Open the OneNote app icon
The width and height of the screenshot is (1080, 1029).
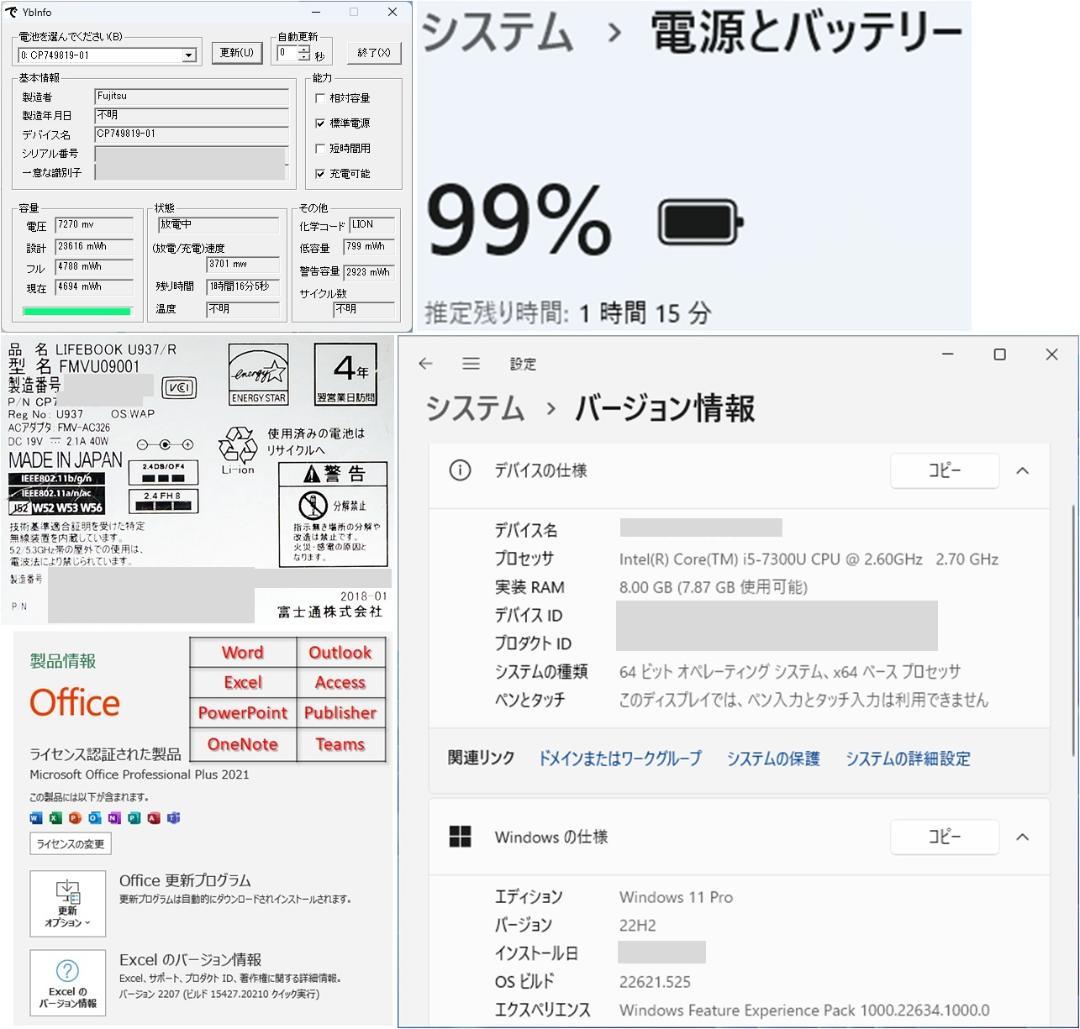click(x=242, y=744)
